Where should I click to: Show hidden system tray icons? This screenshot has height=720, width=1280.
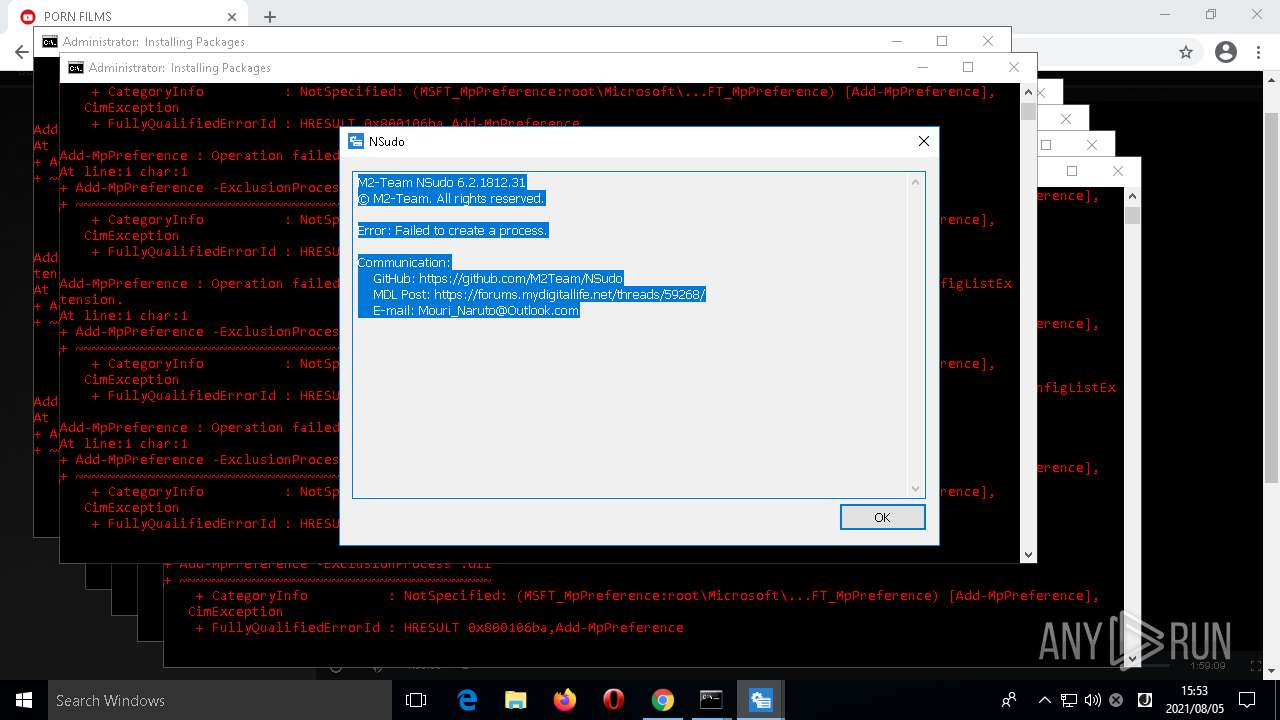pyautogui.click(x=1045, y=700)
